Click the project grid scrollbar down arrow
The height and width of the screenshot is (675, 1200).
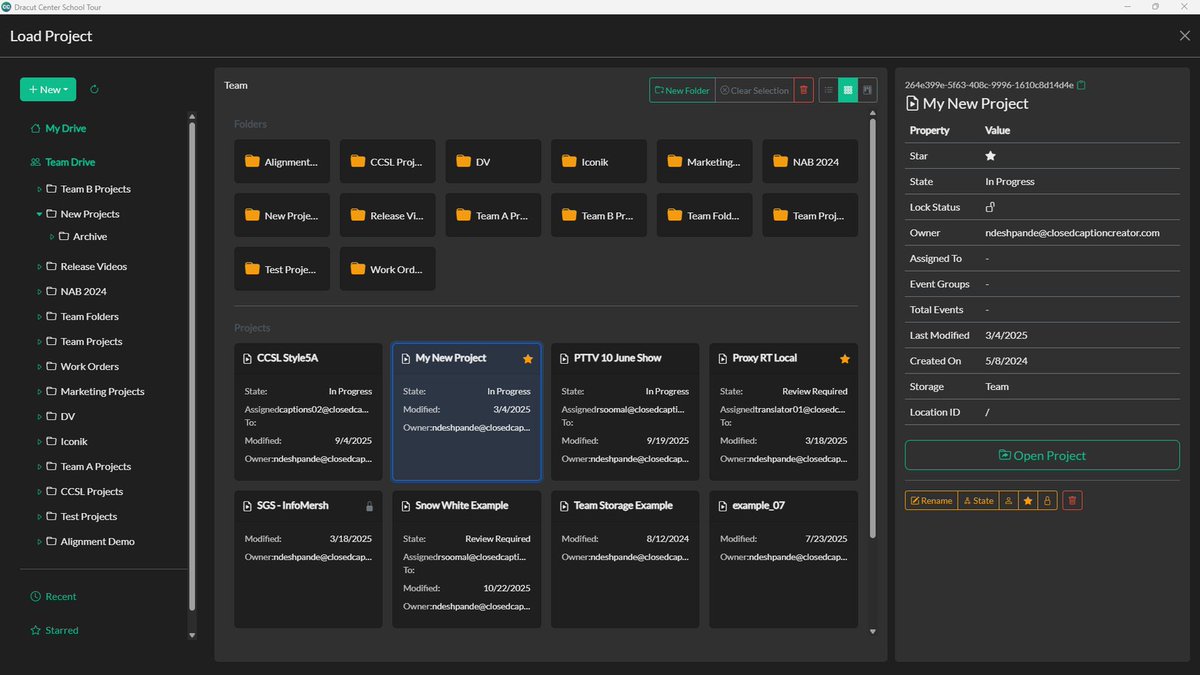(873, 632)
